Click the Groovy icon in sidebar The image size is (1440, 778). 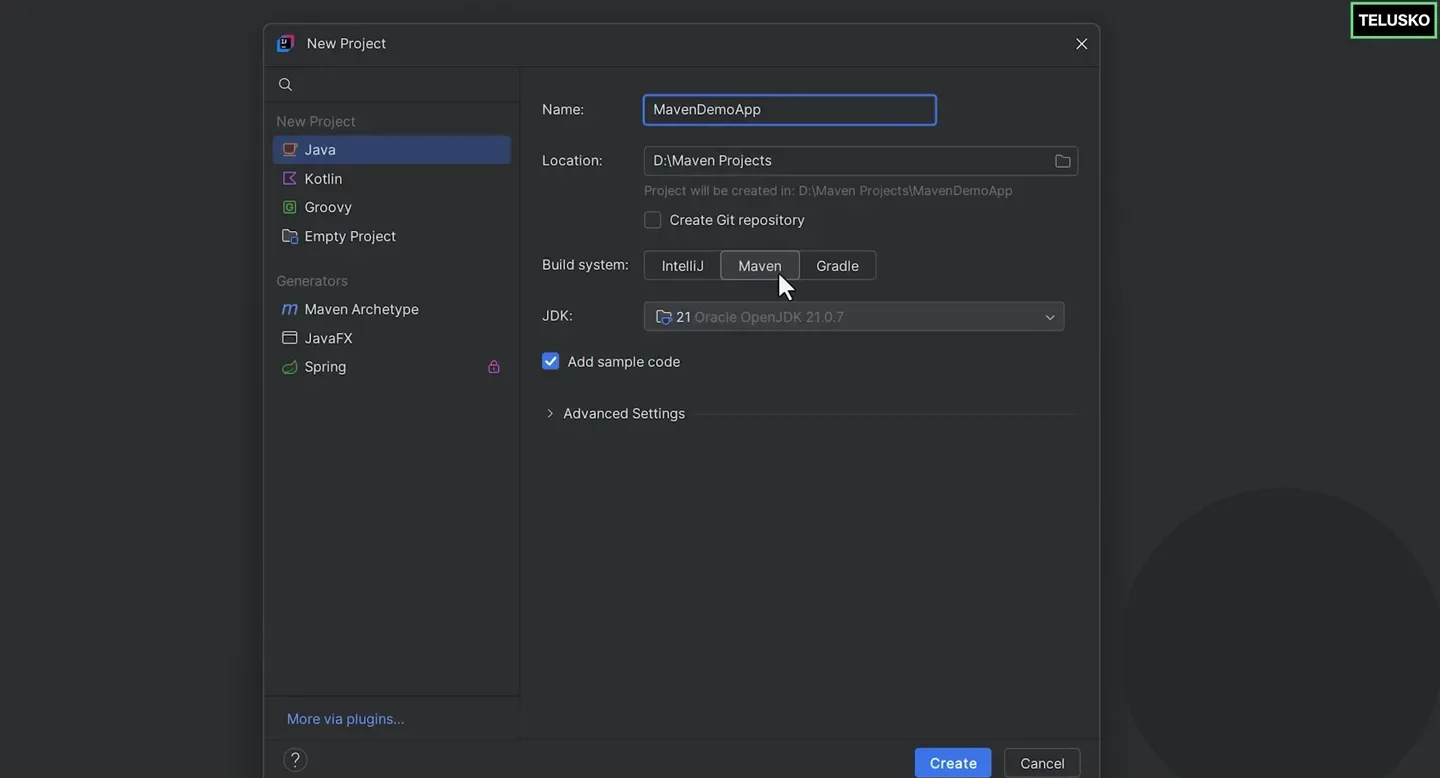[x=290, y=207]
